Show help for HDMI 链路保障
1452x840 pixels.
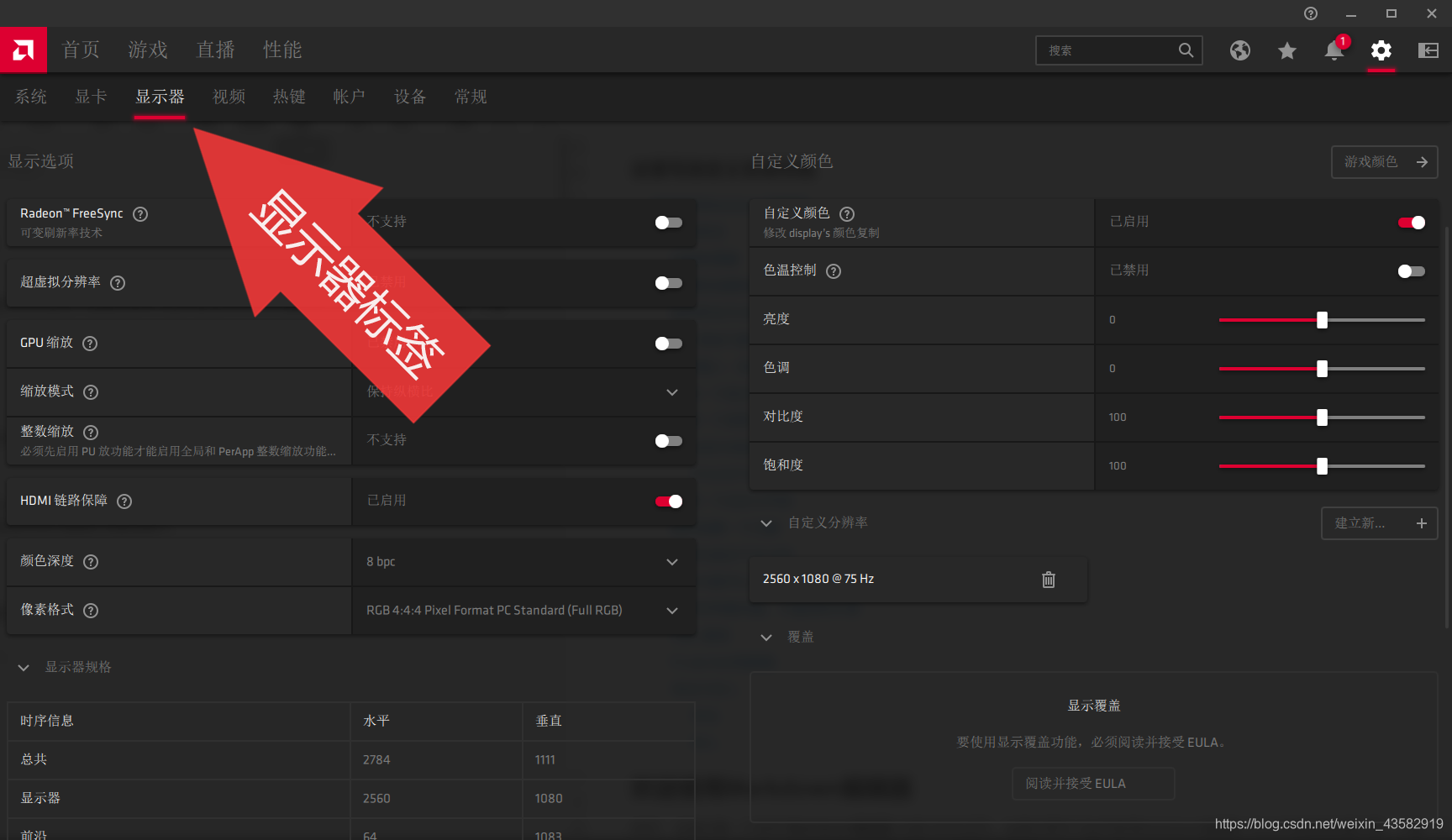coord(124,501)
